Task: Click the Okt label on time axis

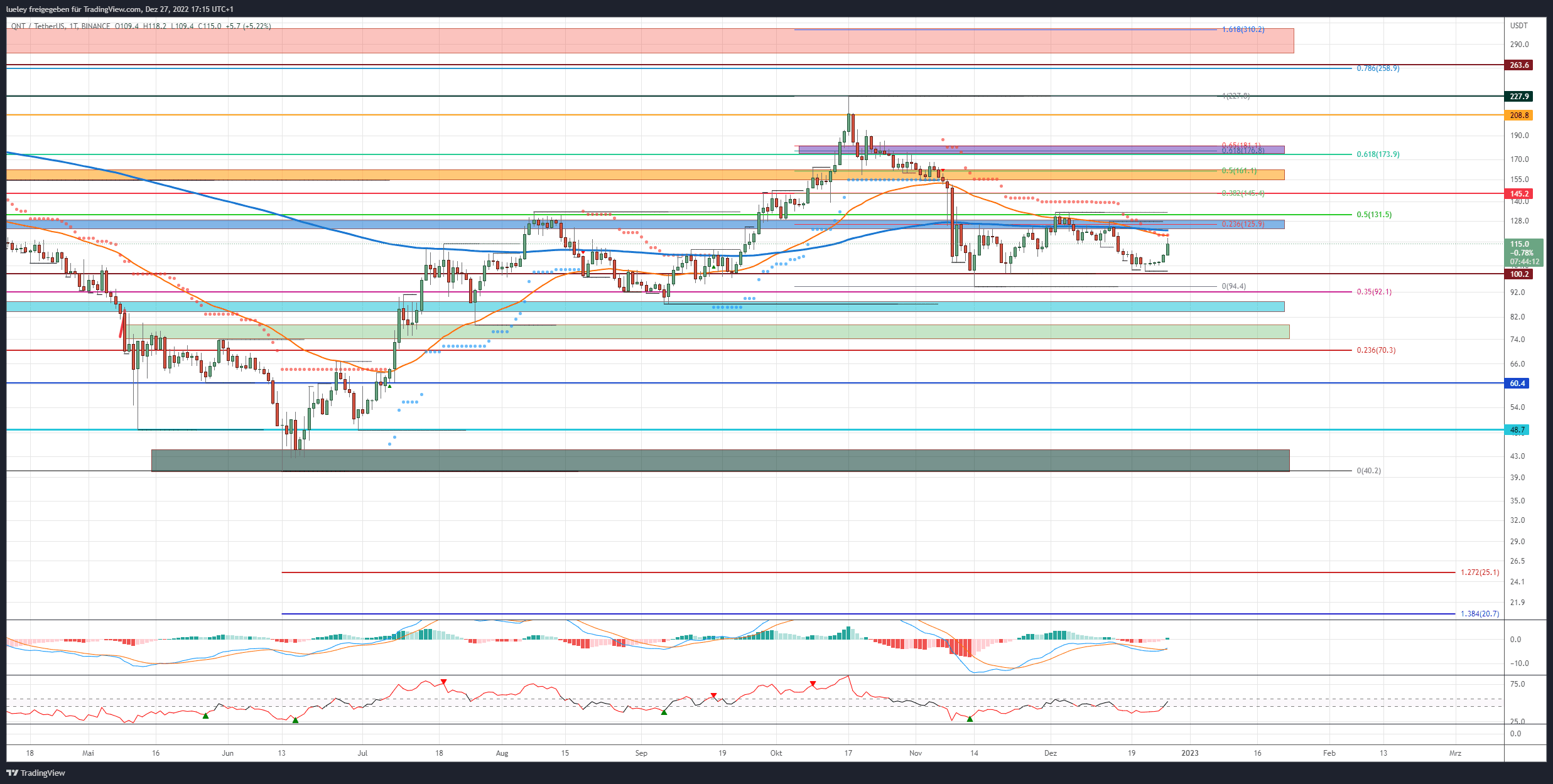Action: pos(776,753)
